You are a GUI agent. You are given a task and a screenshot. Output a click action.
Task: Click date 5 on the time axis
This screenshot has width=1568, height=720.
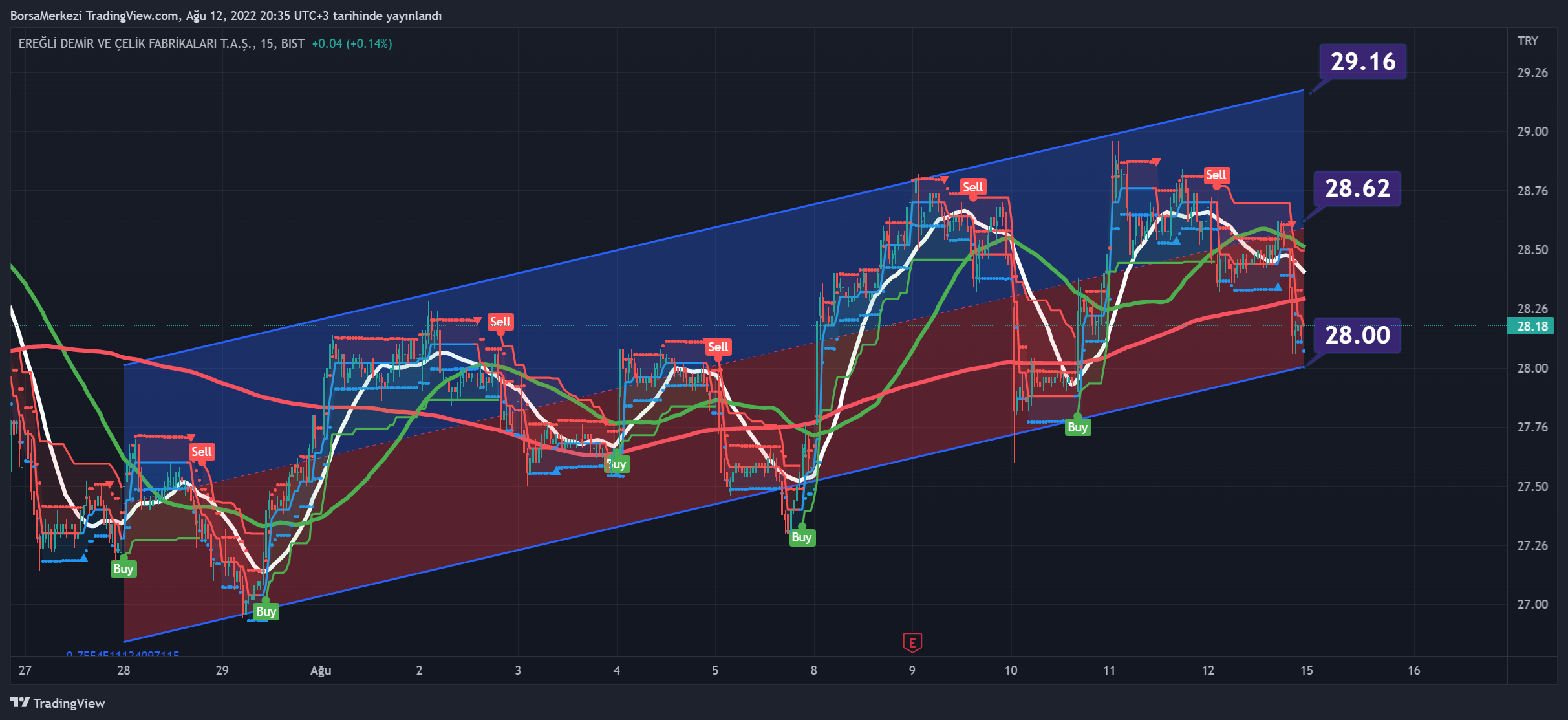(x=715, y=670)
